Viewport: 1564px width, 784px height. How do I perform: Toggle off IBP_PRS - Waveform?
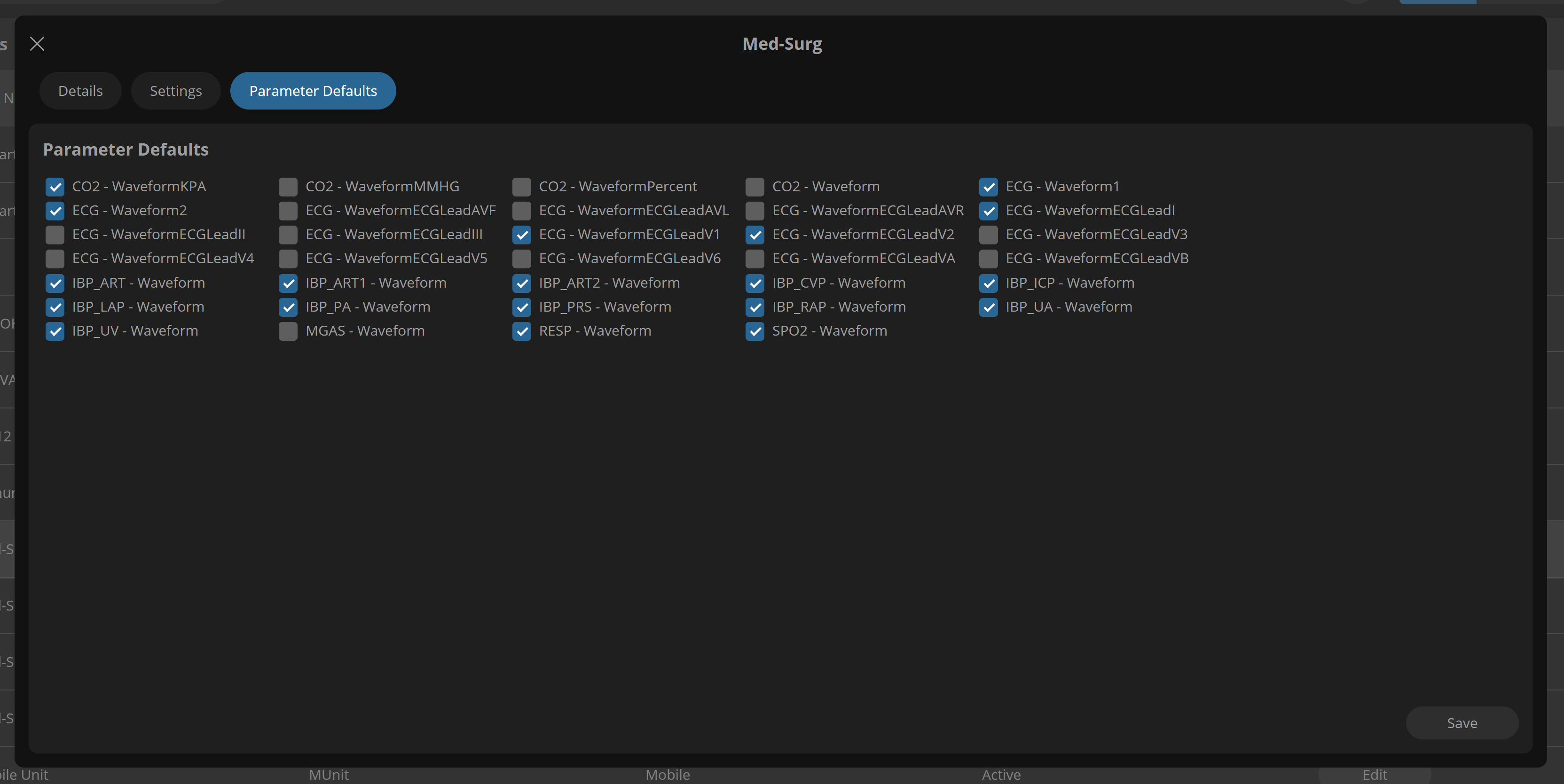pos(521,307)
